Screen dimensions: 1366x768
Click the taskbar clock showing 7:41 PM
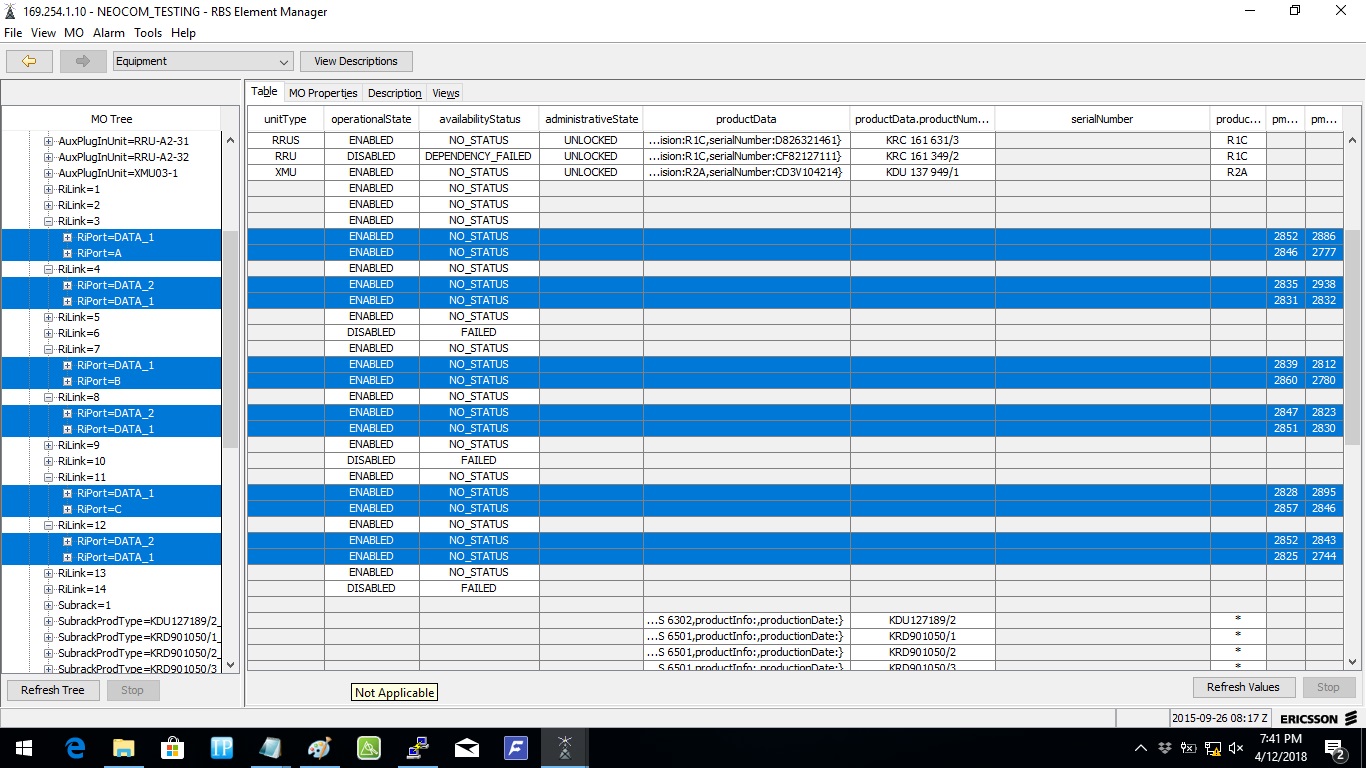1283,748
